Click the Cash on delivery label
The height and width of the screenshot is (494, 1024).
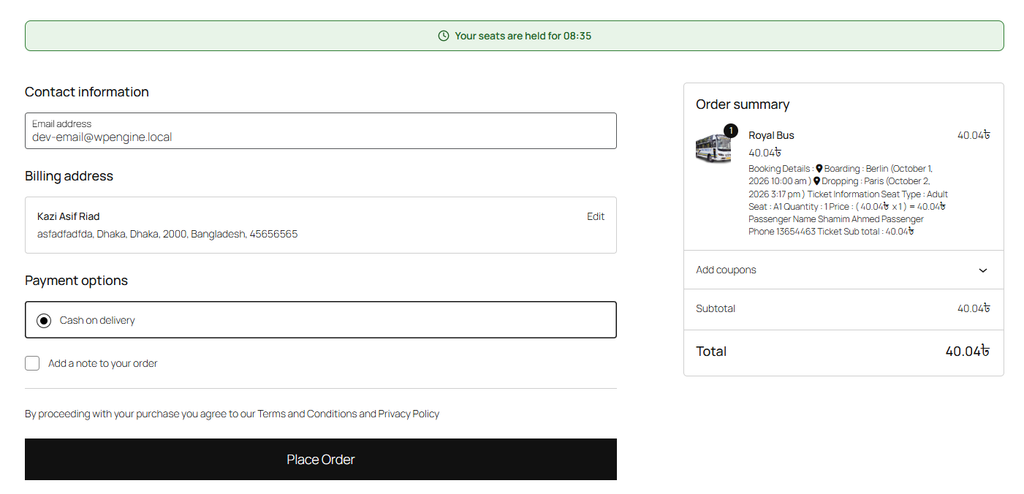coord(97,320)
